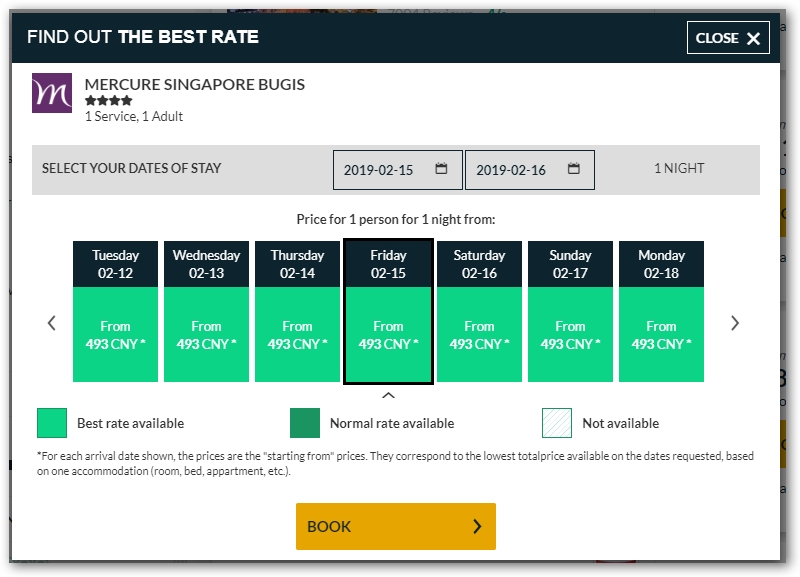
Task: Choose Saturday 02-16 rate tile
Action: pos(479,311)
